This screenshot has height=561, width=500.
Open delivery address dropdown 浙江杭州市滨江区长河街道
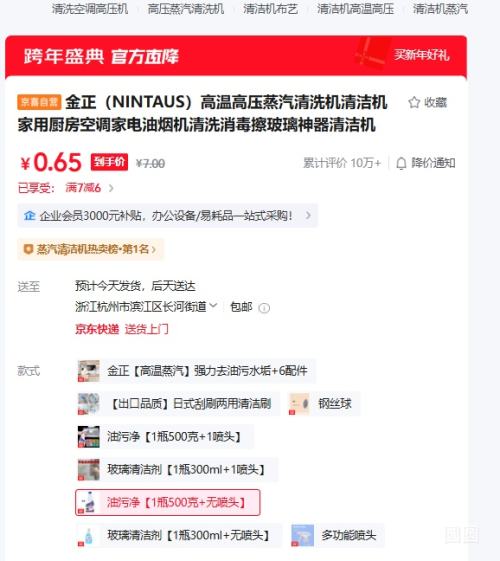[x=146, y=307]
